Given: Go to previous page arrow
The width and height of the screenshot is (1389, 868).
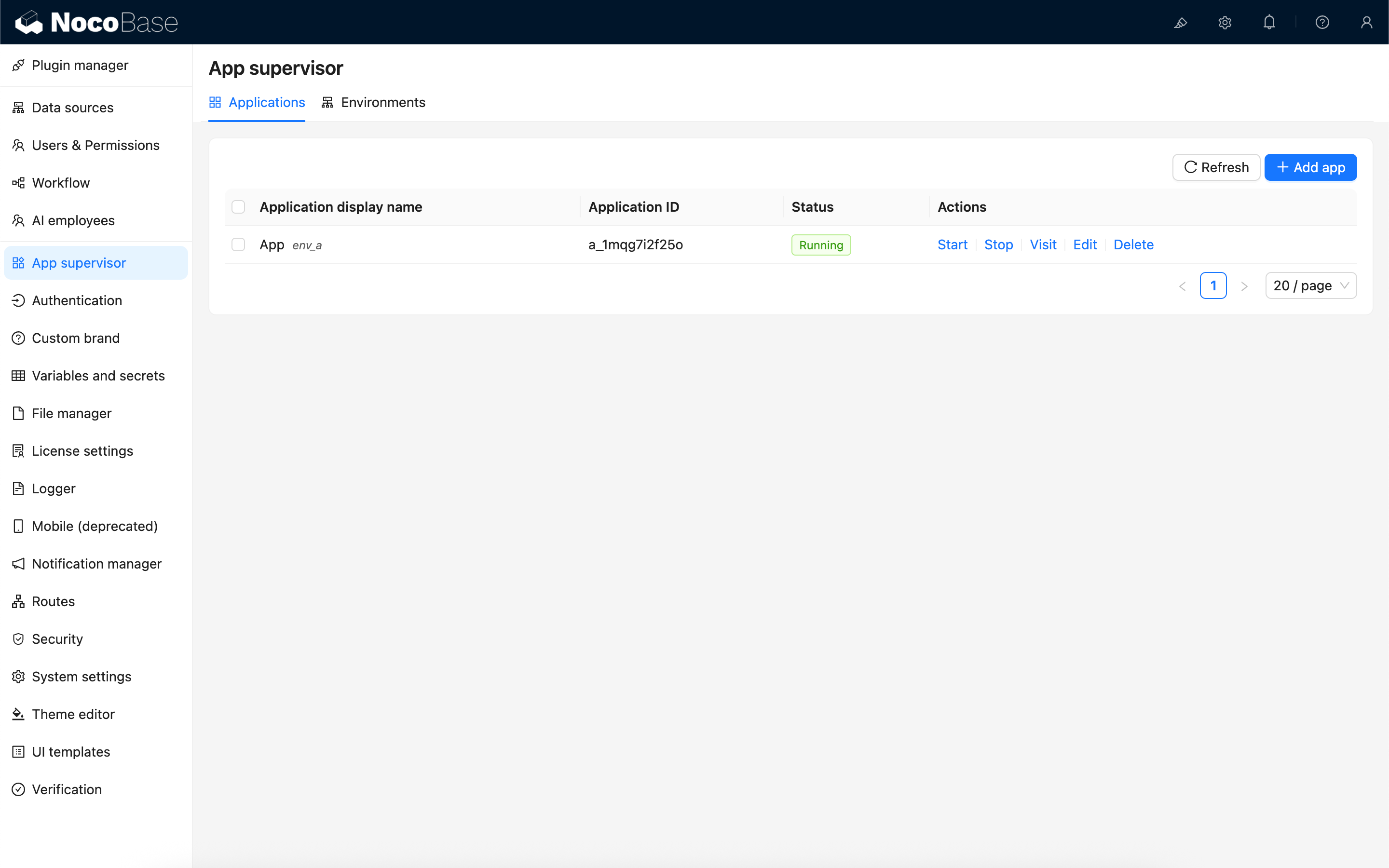Looking at the screenshot, I should (x=1183, y=286).
